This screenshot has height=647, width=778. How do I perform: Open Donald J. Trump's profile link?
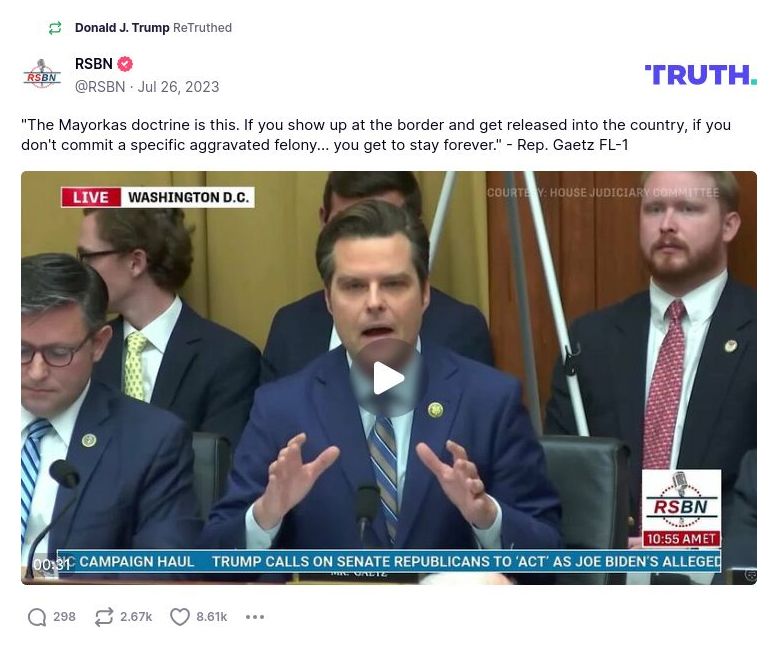coord(122,28)
